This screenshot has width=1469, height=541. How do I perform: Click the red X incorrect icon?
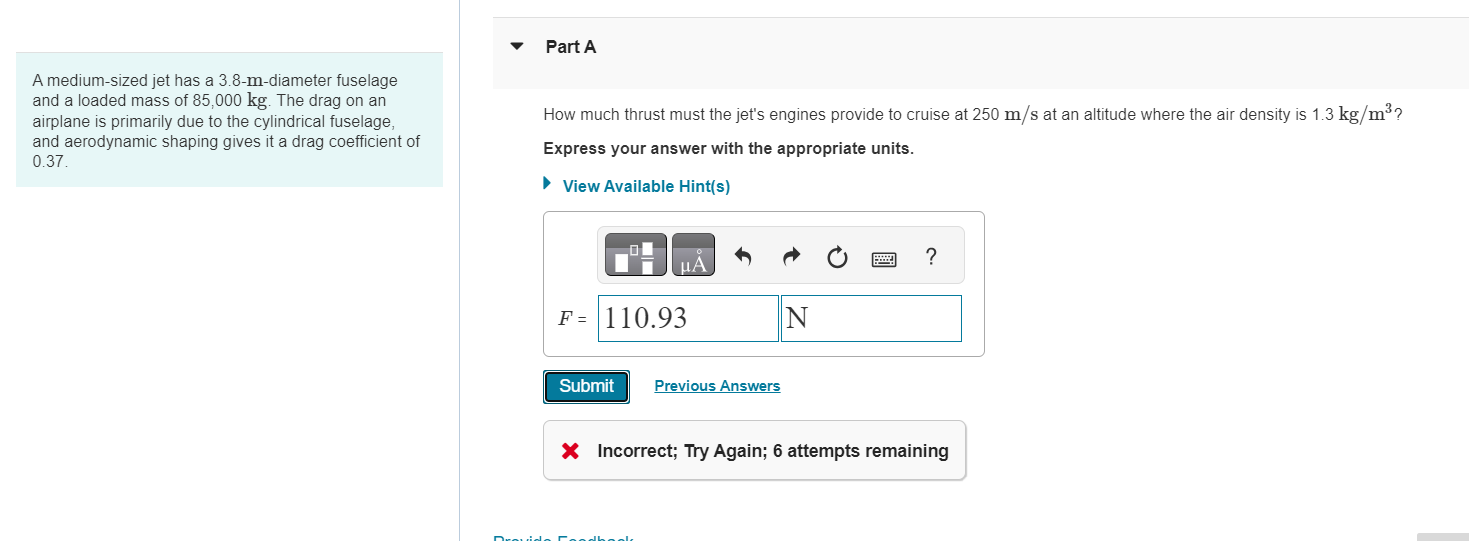click(x=570, y=451)
